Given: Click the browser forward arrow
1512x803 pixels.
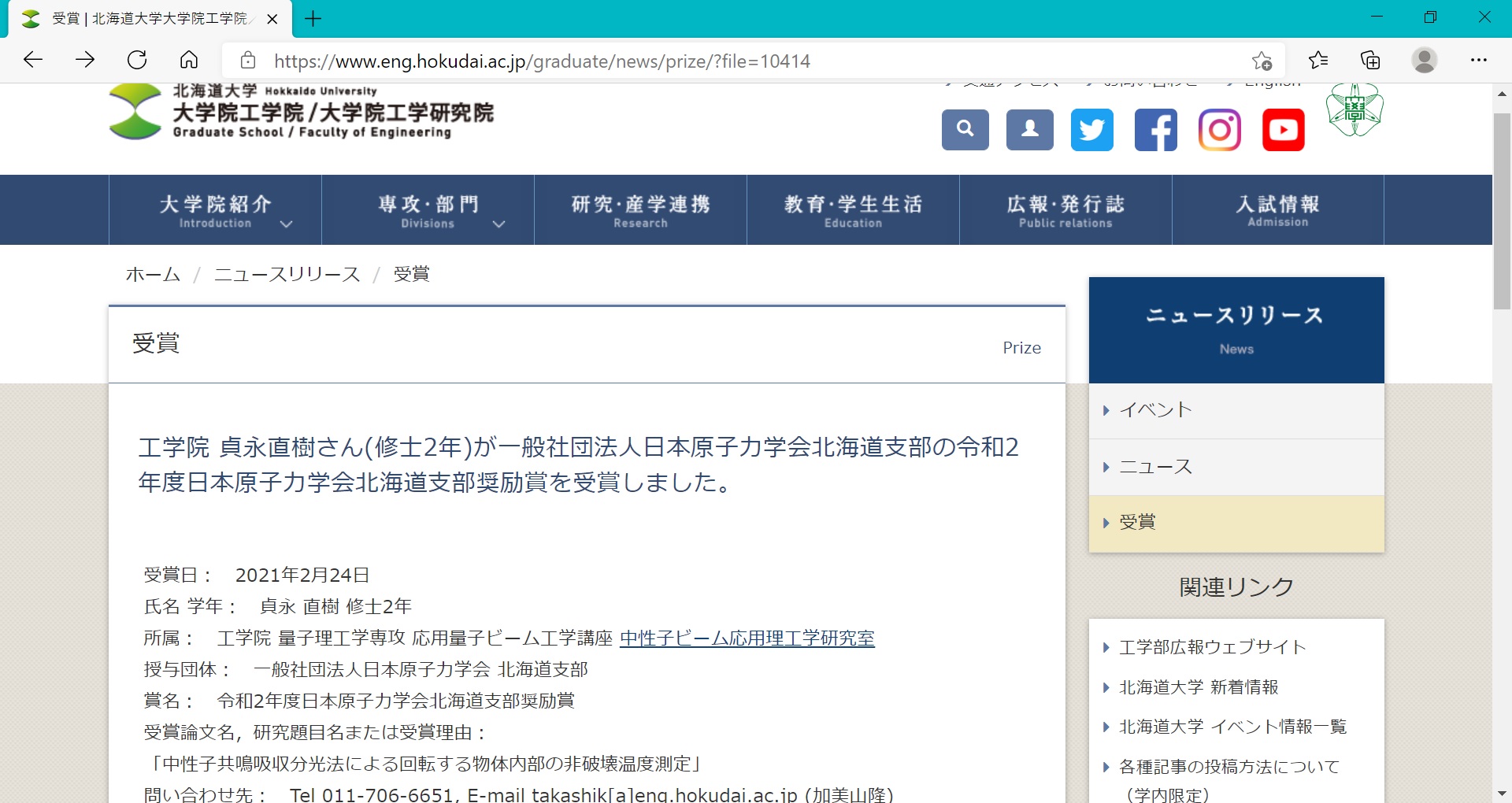Looking at the screenshot, I should [85, 60].
